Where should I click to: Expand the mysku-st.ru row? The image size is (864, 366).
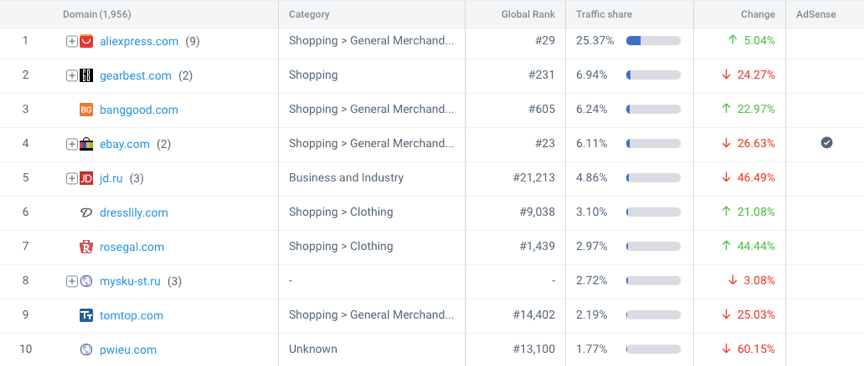(72, 281)
